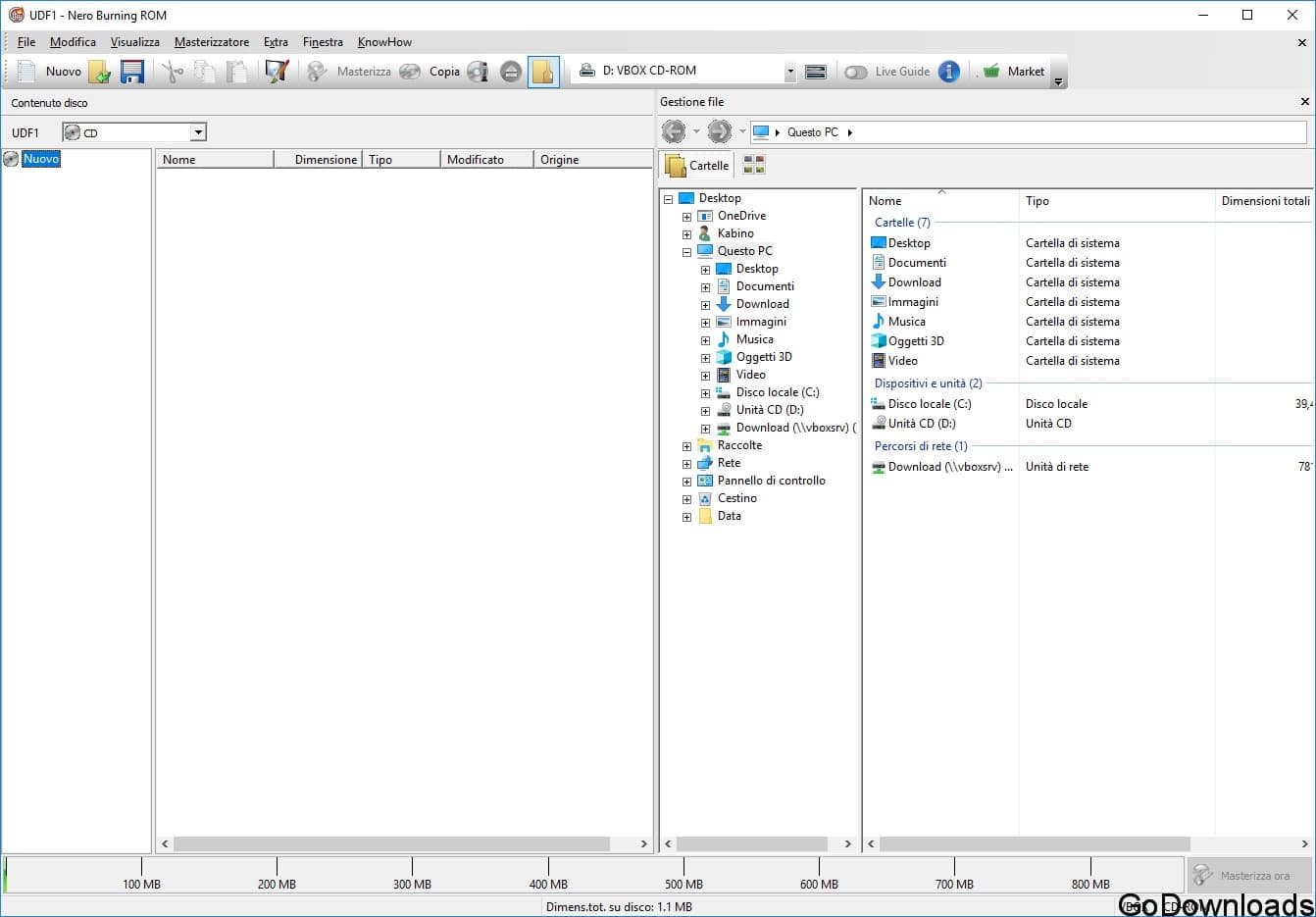Click the scissors cut icon

(x=173, y=72)
